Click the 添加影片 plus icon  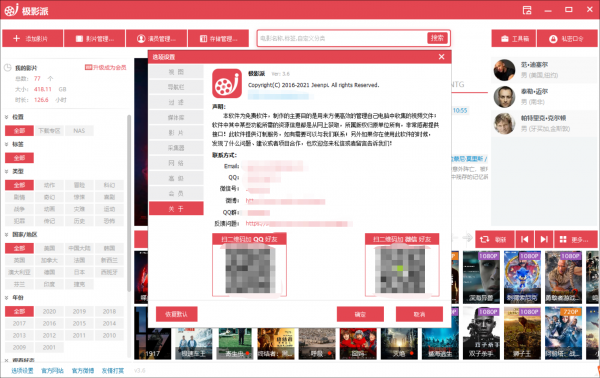click(x=16, y=39)
